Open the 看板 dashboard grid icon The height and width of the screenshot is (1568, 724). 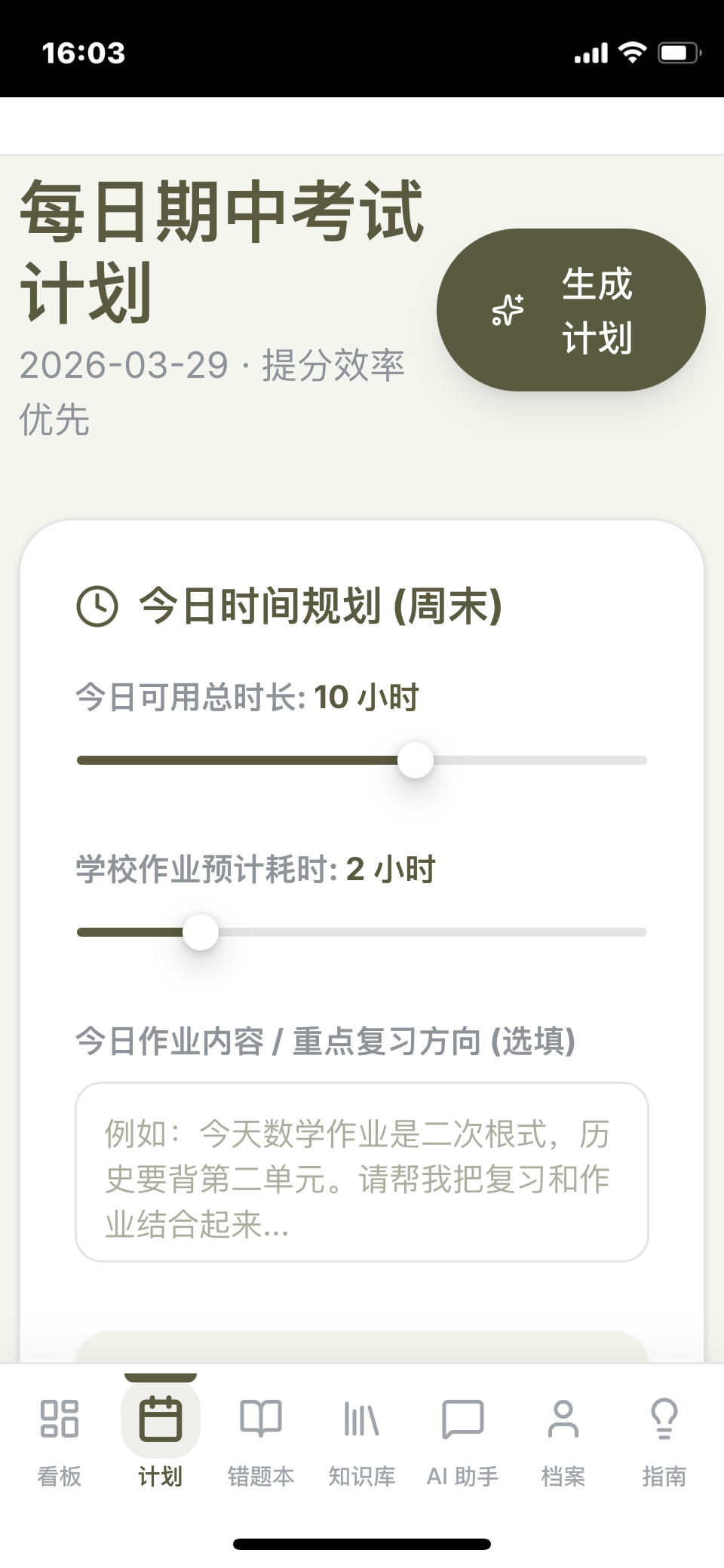pyautogui.click(x=60, y=1418)
